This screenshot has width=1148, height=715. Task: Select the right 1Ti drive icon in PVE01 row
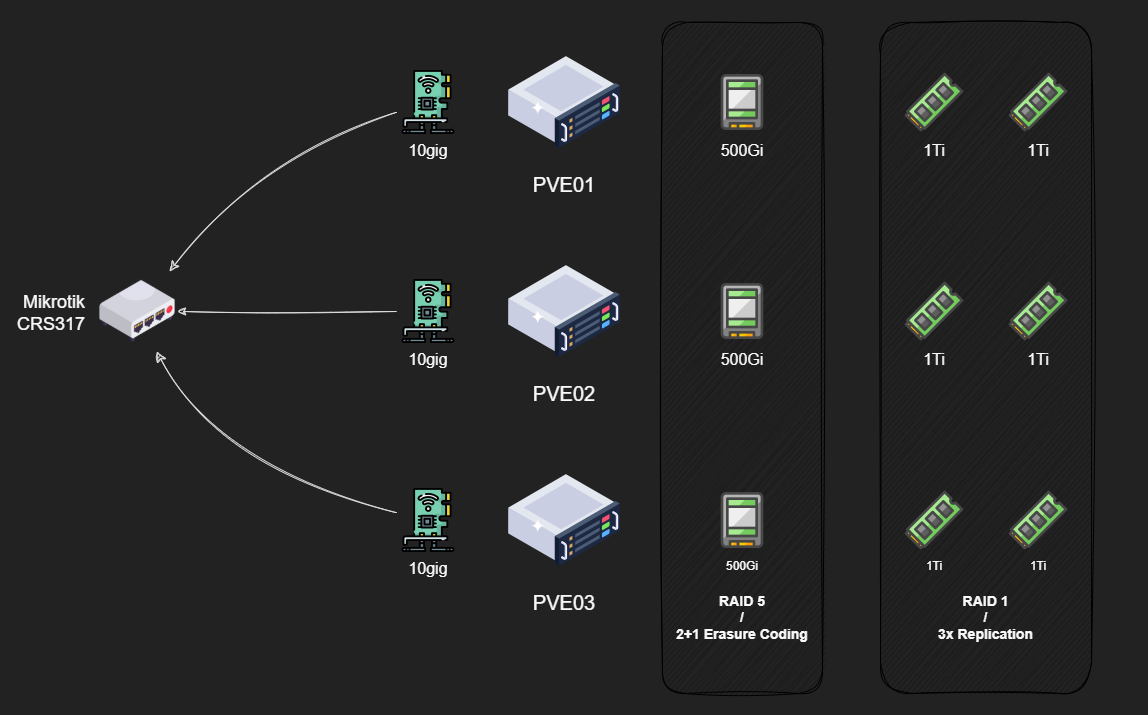1038,102
